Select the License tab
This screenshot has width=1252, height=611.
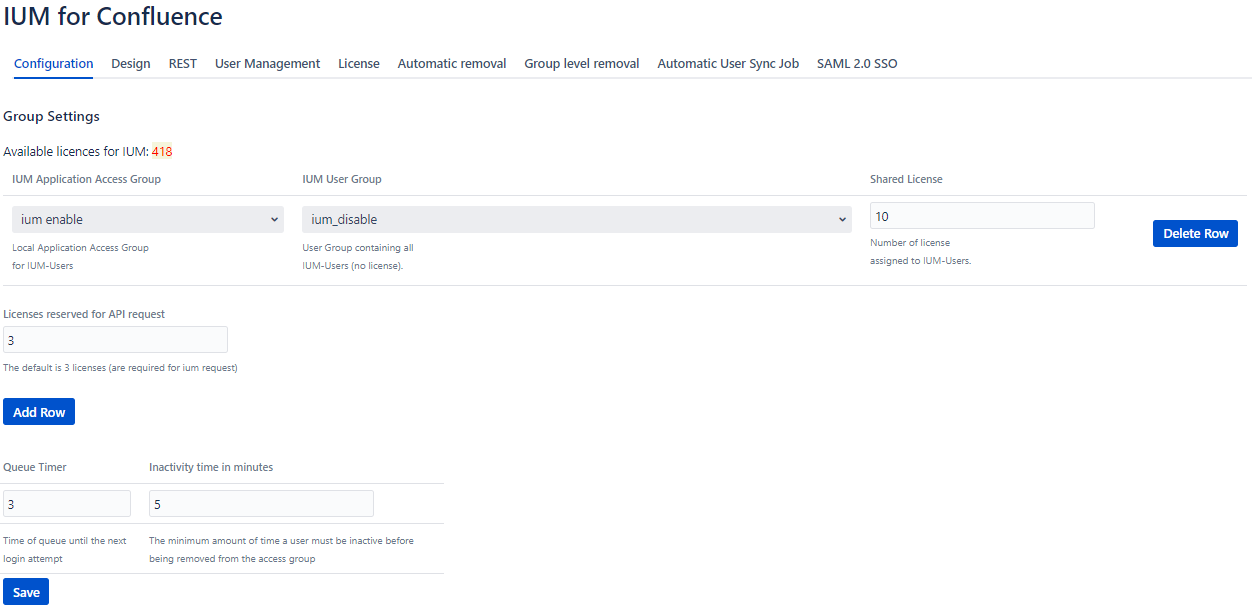[358, 63]
